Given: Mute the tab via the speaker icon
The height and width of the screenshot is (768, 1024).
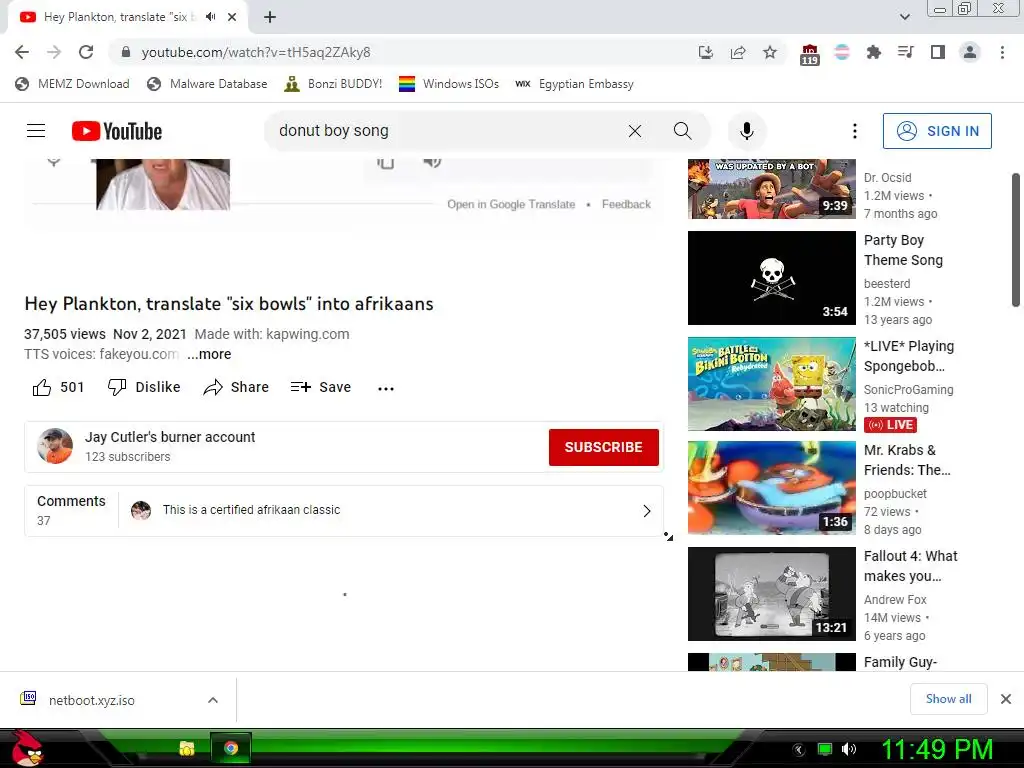Looking at the screenshot, I should pyautogui.click(x=210, y=17).
